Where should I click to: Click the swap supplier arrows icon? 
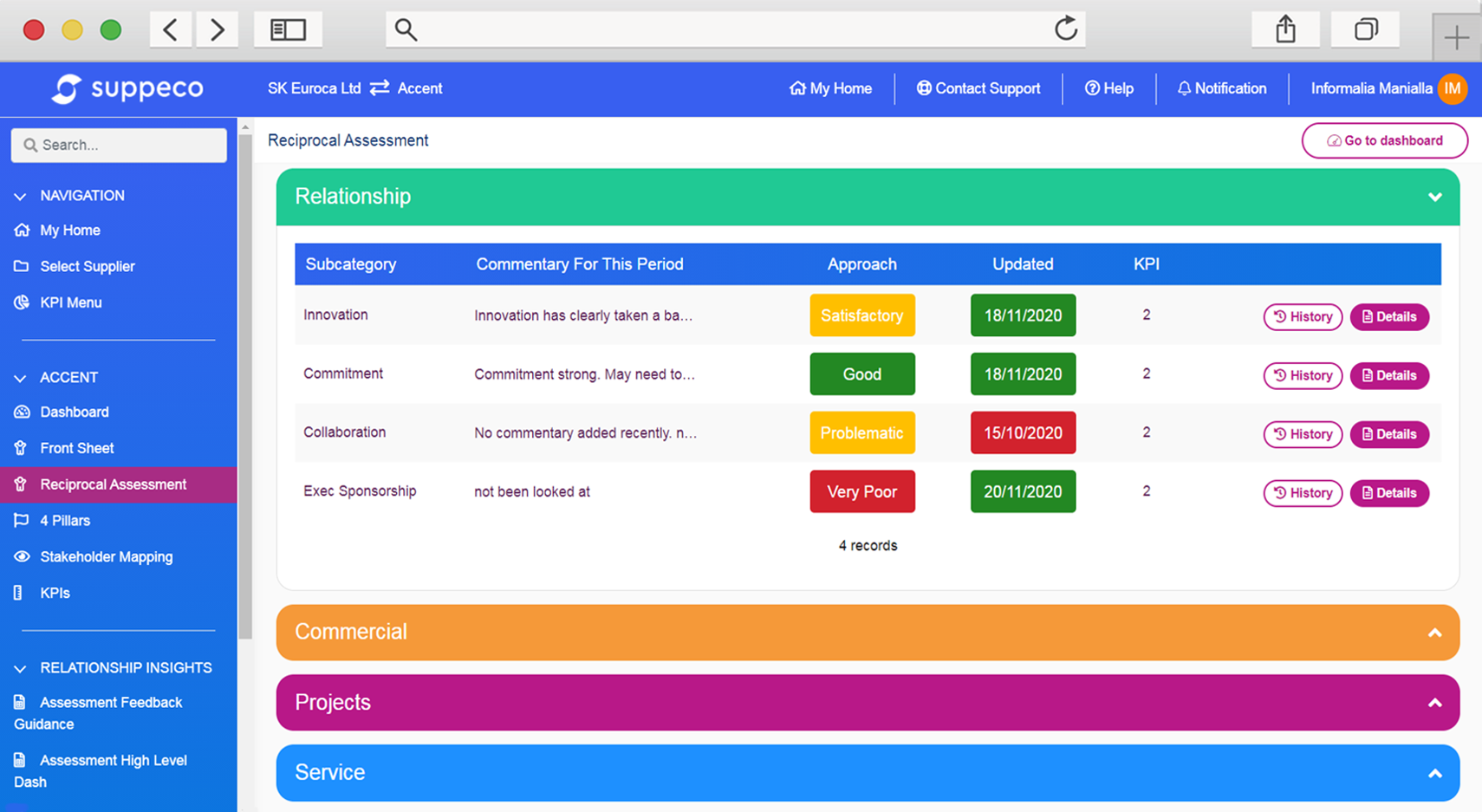click(x=380, y=88)
